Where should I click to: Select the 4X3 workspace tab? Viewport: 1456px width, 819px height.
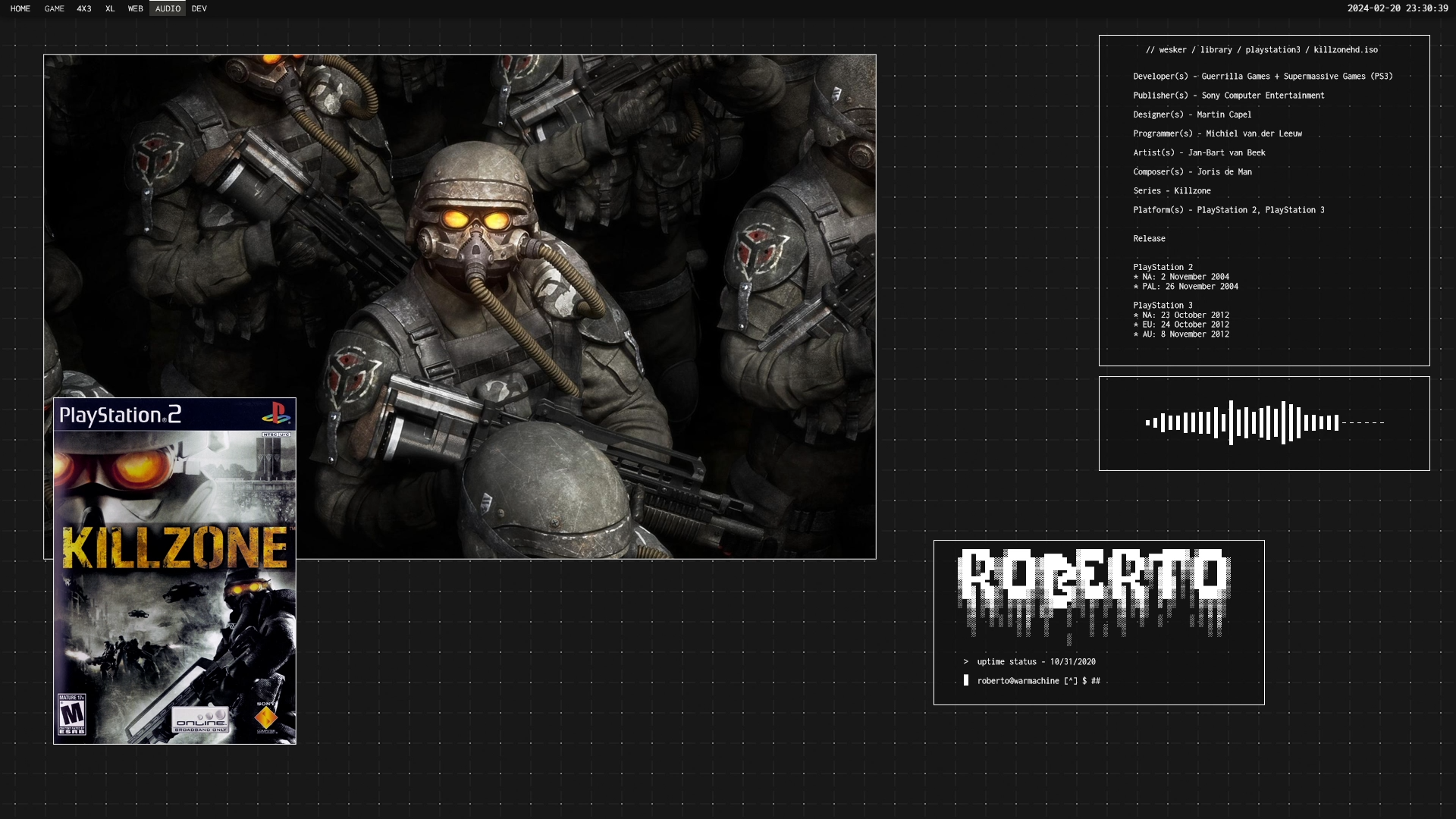[x=84, y=8]
